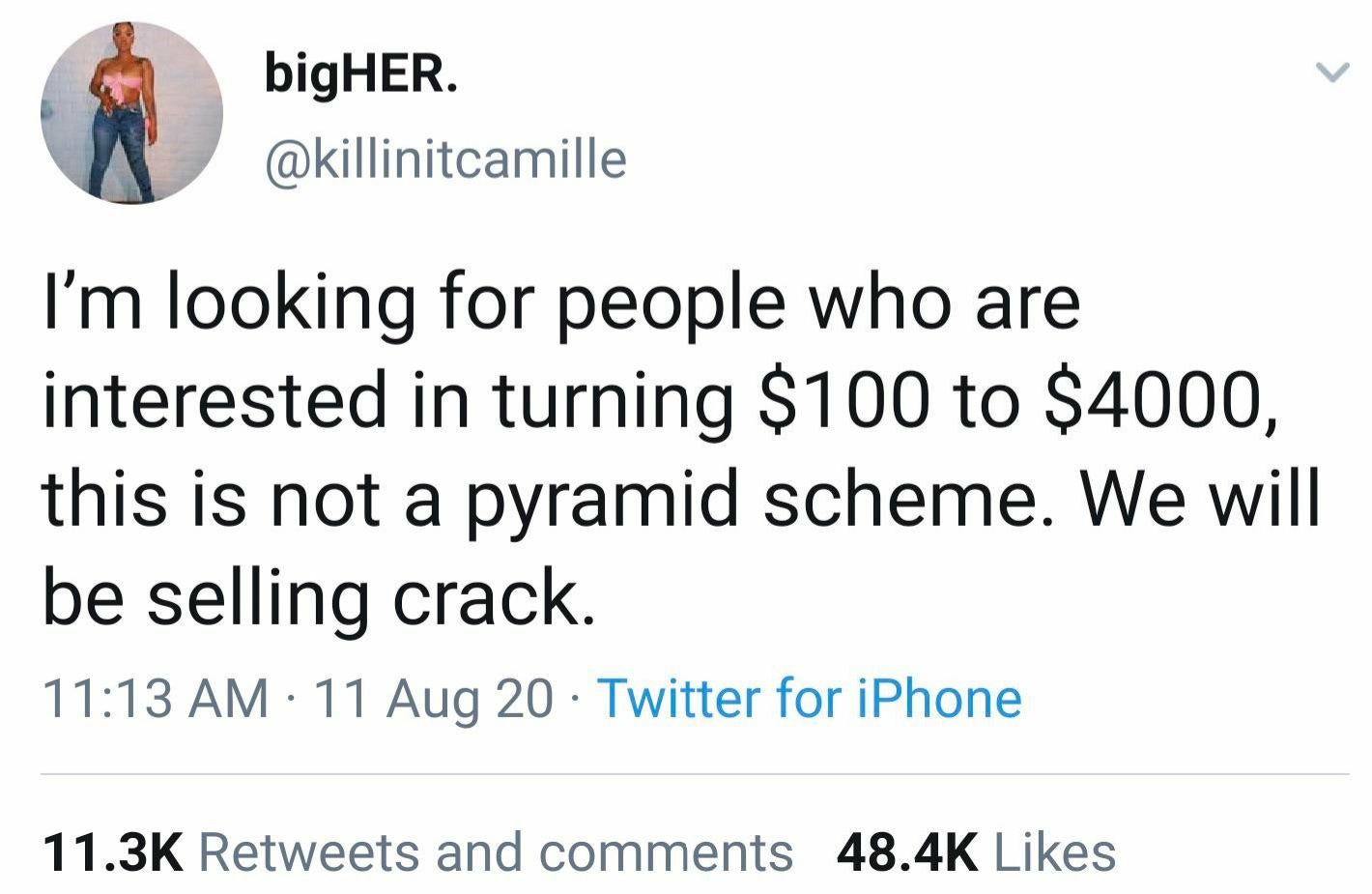Open the Twitter for iPhone source link

click(x=810, y=699)
